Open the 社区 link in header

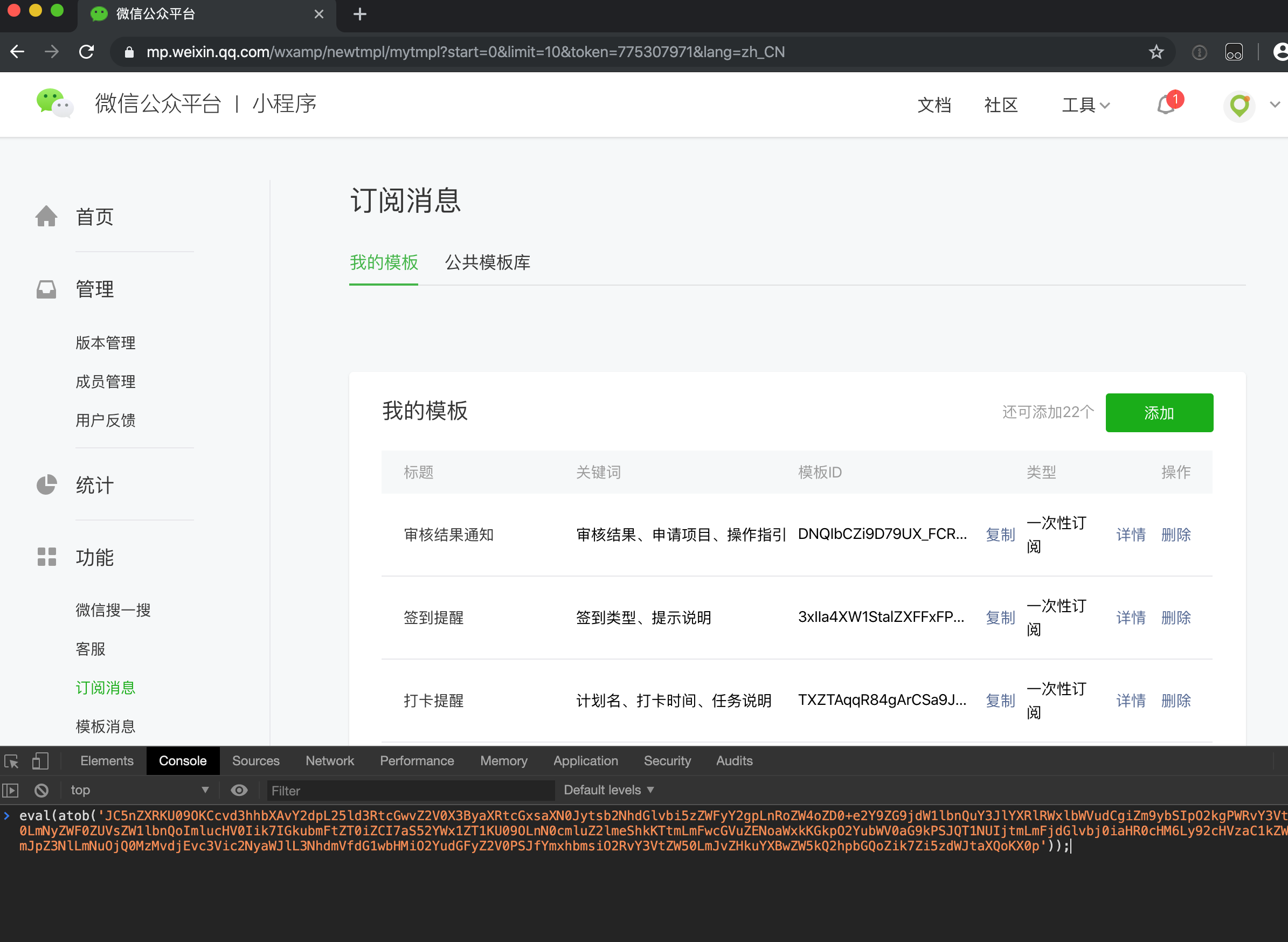click(1001, 105)
